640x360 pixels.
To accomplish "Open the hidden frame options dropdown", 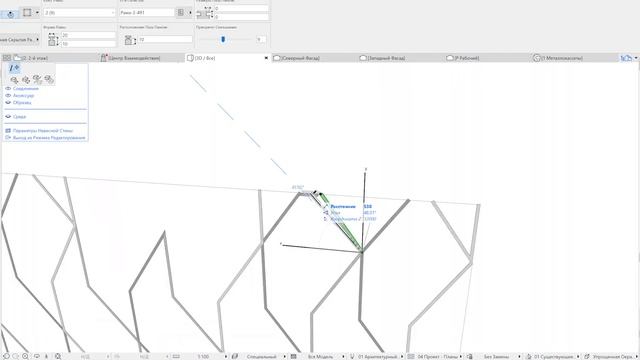I will [20, 40].
